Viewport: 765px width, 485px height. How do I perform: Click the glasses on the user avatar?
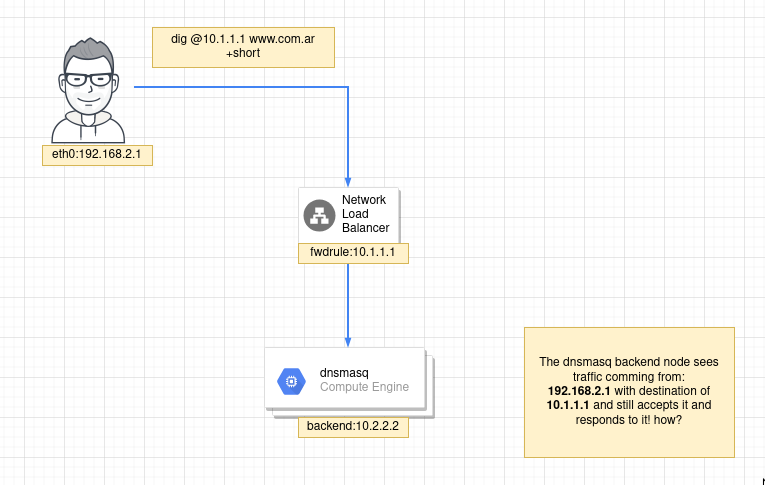coord(88,80)
